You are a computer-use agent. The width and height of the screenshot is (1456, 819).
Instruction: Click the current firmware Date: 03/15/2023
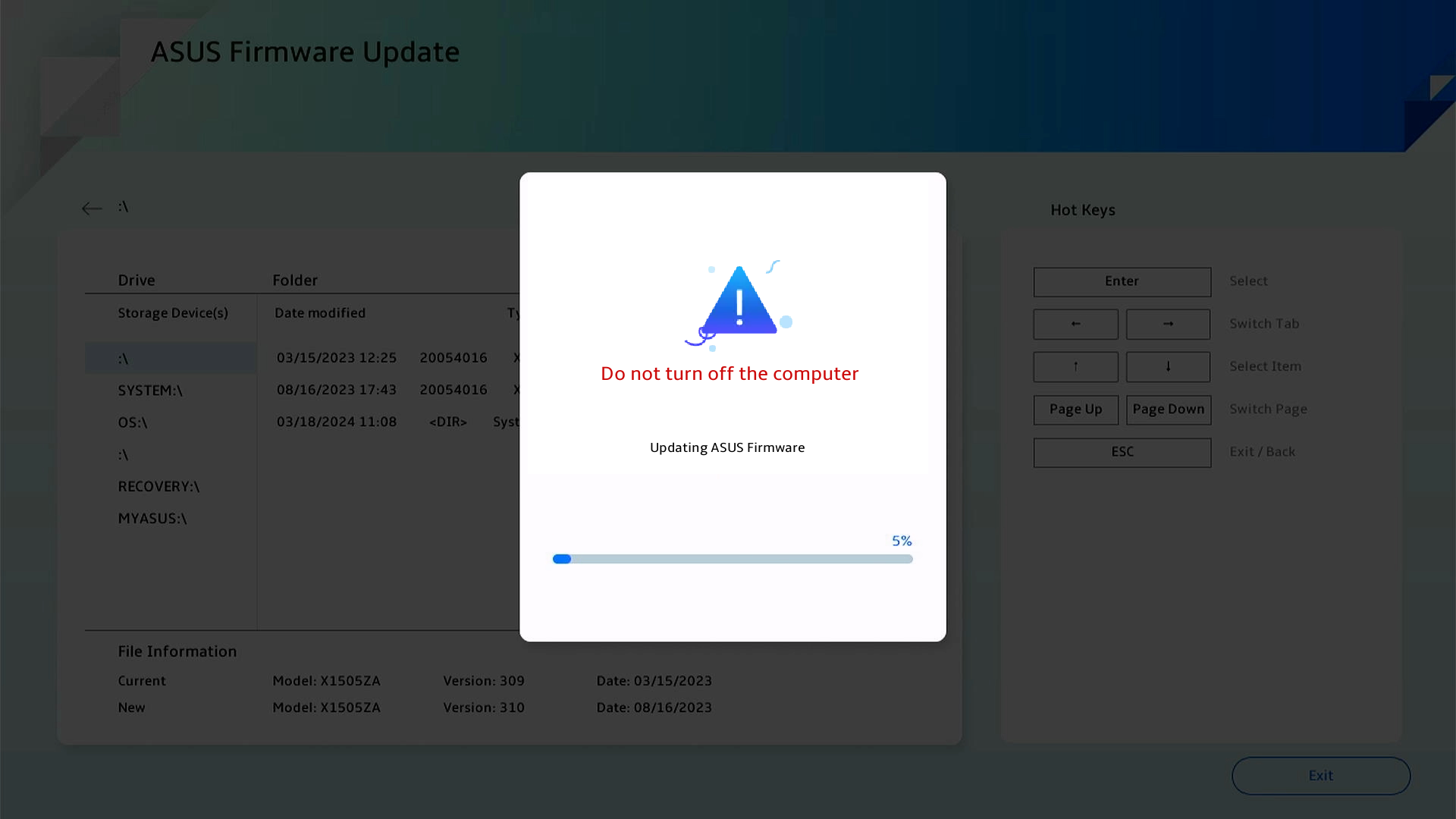pyautogui.click(x=654, y=681)
